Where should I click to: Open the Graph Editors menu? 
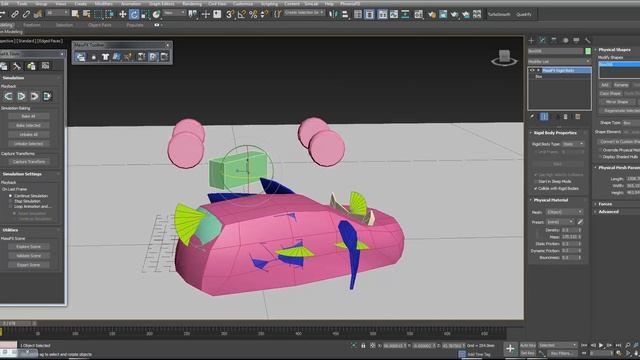point(161,4)
